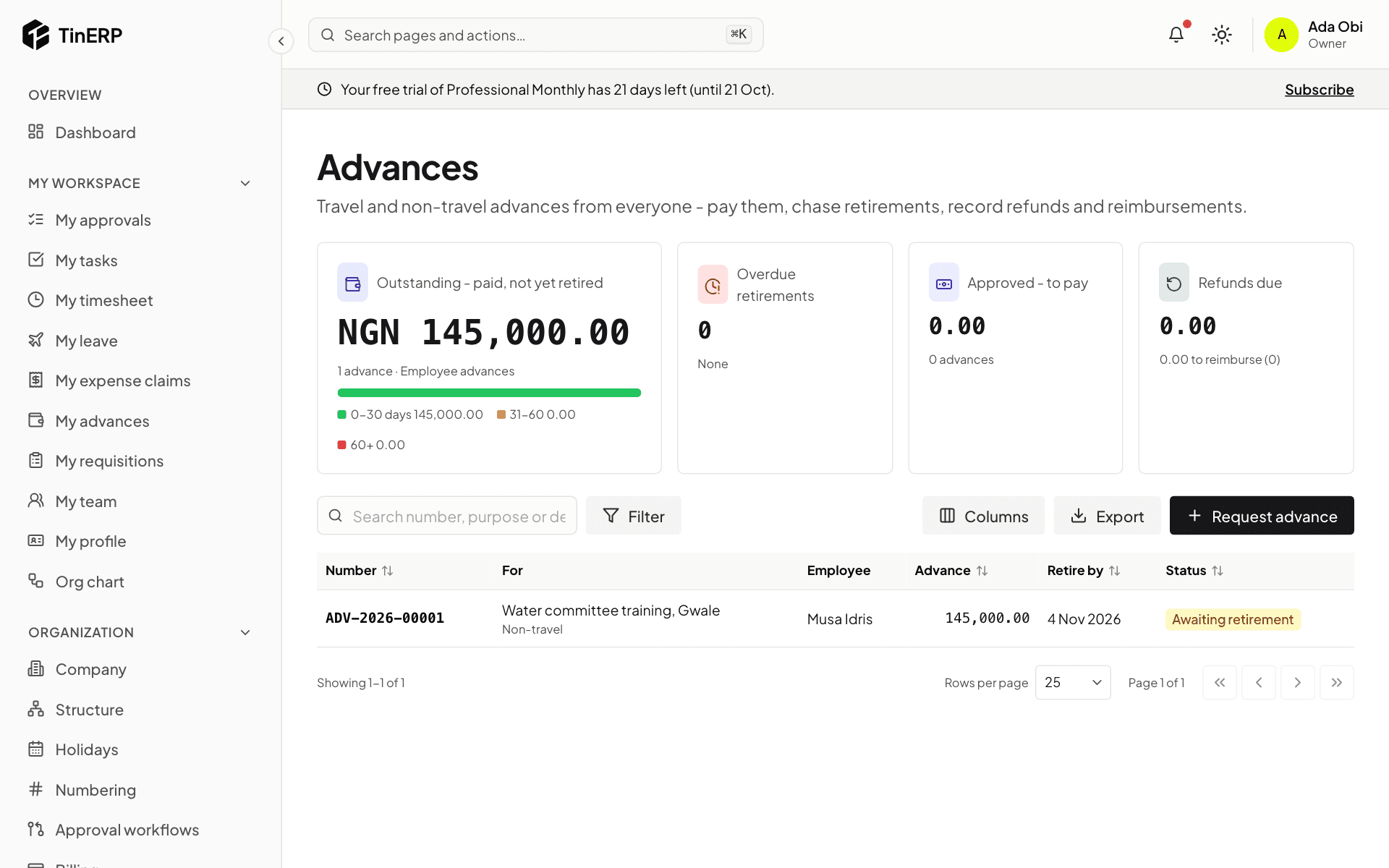Click the Overdue retirements clock icon
This screenshot has width=1389, height=868.
point(713,285)
